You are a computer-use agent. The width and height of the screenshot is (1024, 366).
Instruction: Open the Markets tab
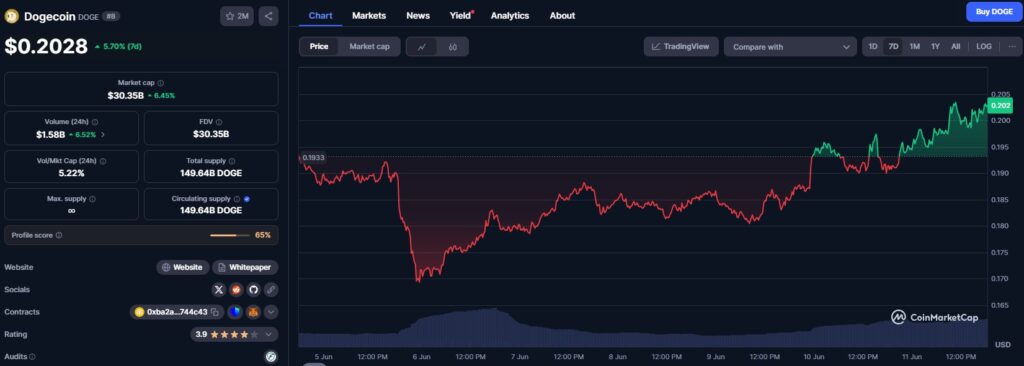(x=369, y=15)
